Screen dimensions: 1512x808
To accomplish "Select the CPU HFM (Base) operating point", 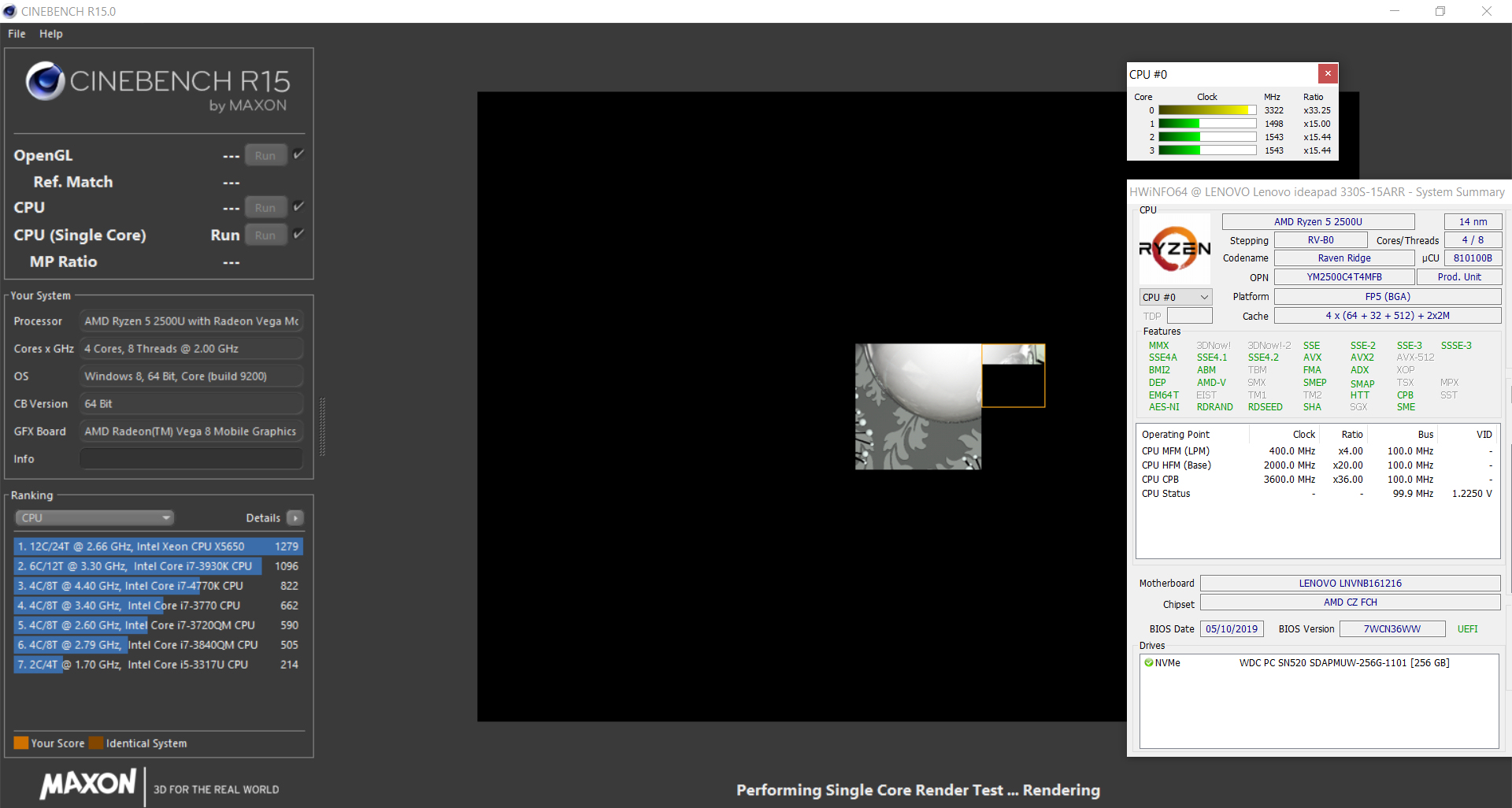I will tap(1317, 465).
